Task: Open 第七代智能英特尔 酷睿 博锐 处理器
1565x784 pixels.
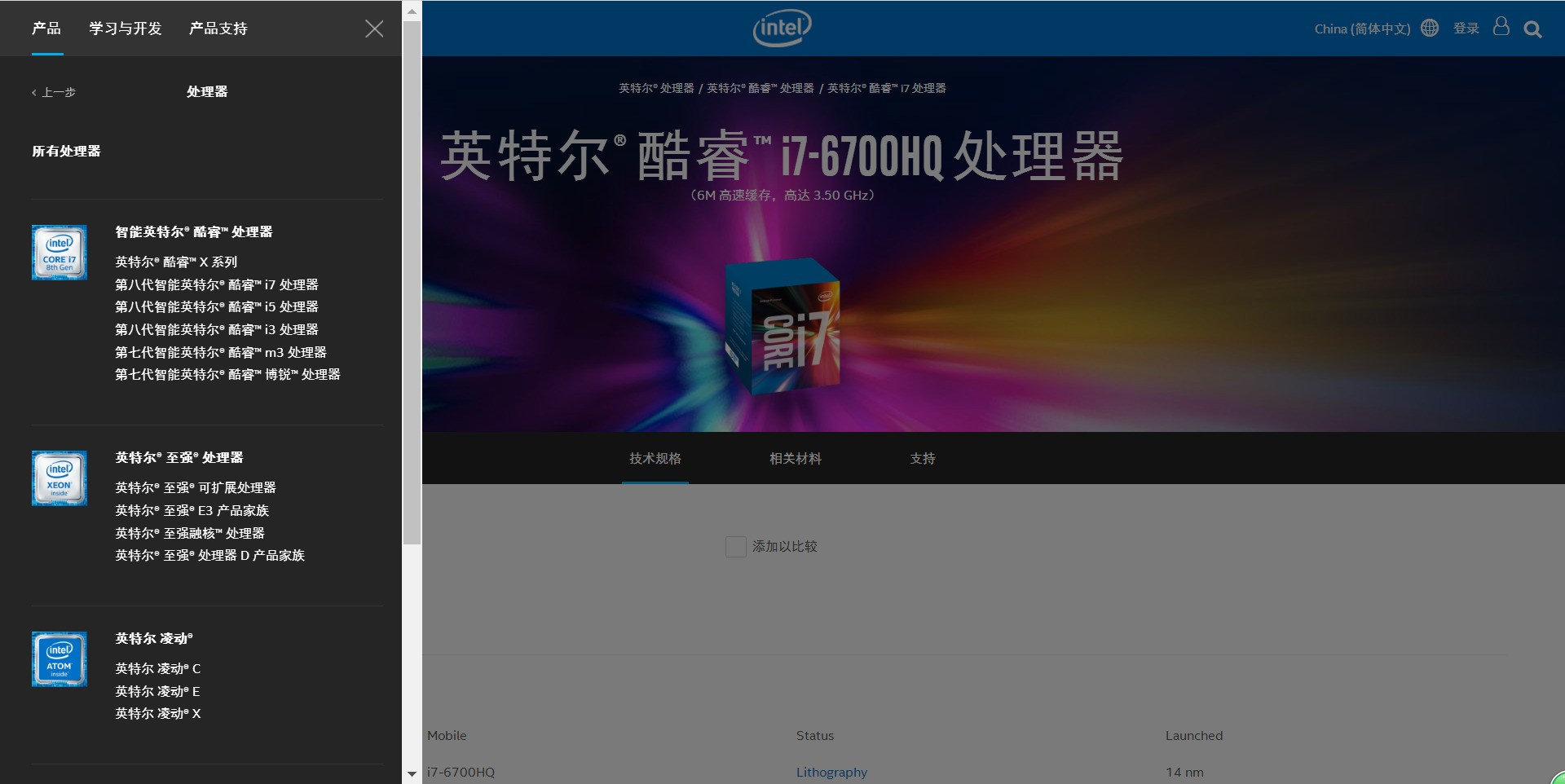Action: [x=227, y=375]
